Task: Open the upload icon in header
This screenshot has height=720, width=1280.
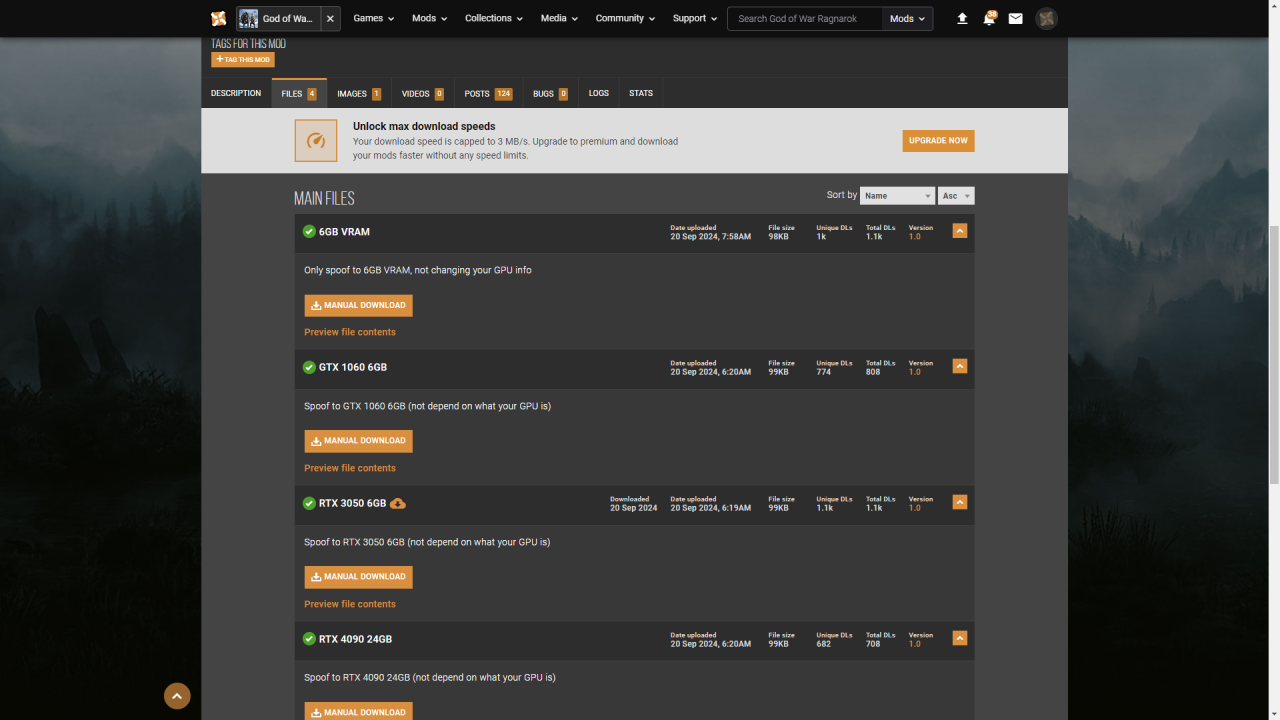Action: pos(962,18)
